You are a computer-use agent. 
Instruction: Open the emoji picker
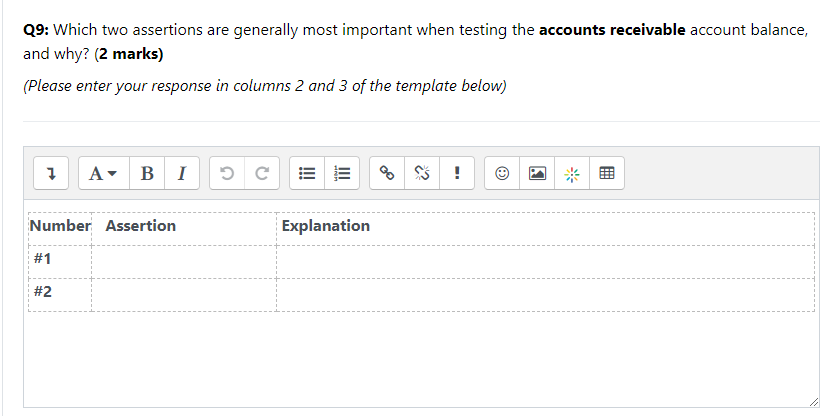click(x=502, y=174)
